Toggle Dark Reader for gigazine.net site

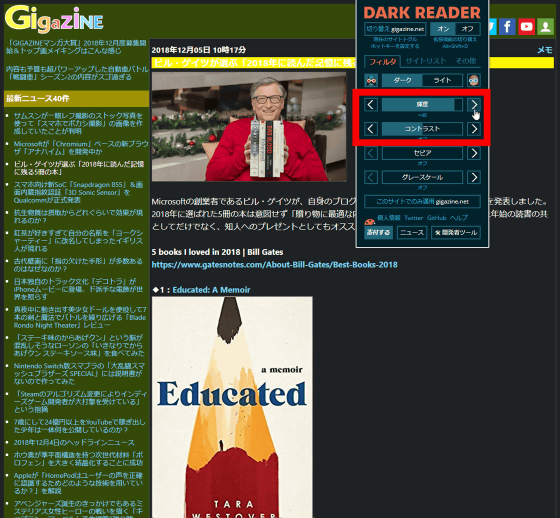click(x=395, y=29)
